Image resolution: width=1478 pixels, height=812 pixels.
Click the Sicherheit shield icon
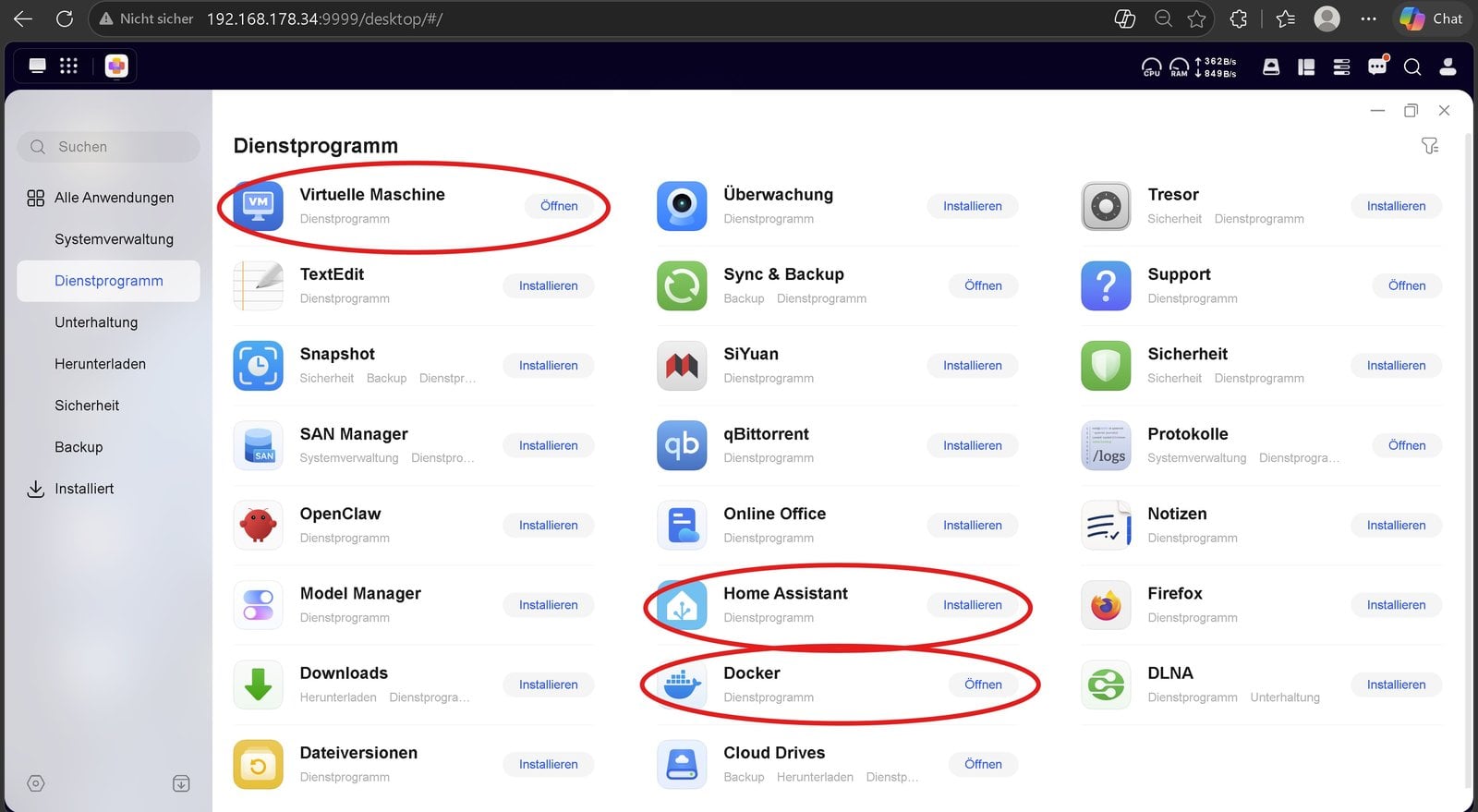1106,366
